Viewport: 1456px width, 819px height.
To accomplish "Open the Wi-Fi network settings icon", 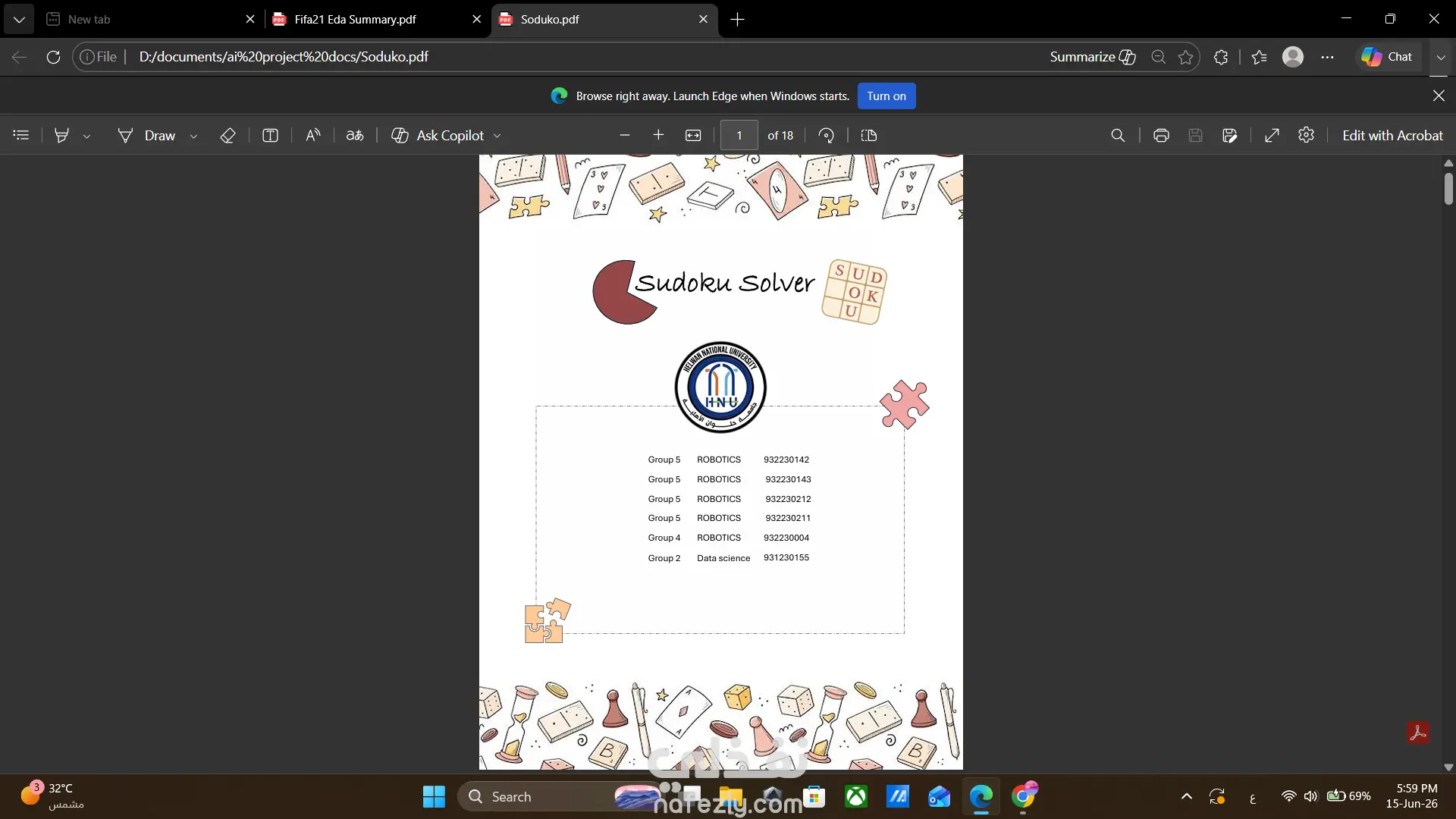I will [1288, 796].
